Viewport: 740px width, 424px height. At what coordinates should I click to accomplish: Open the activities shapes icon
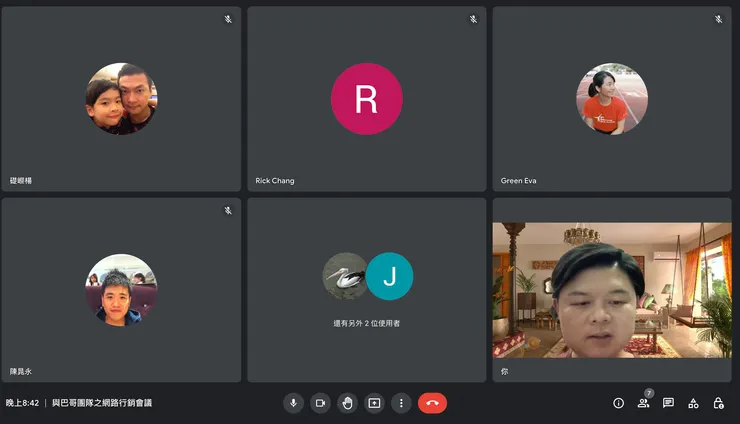pos(693,403)
